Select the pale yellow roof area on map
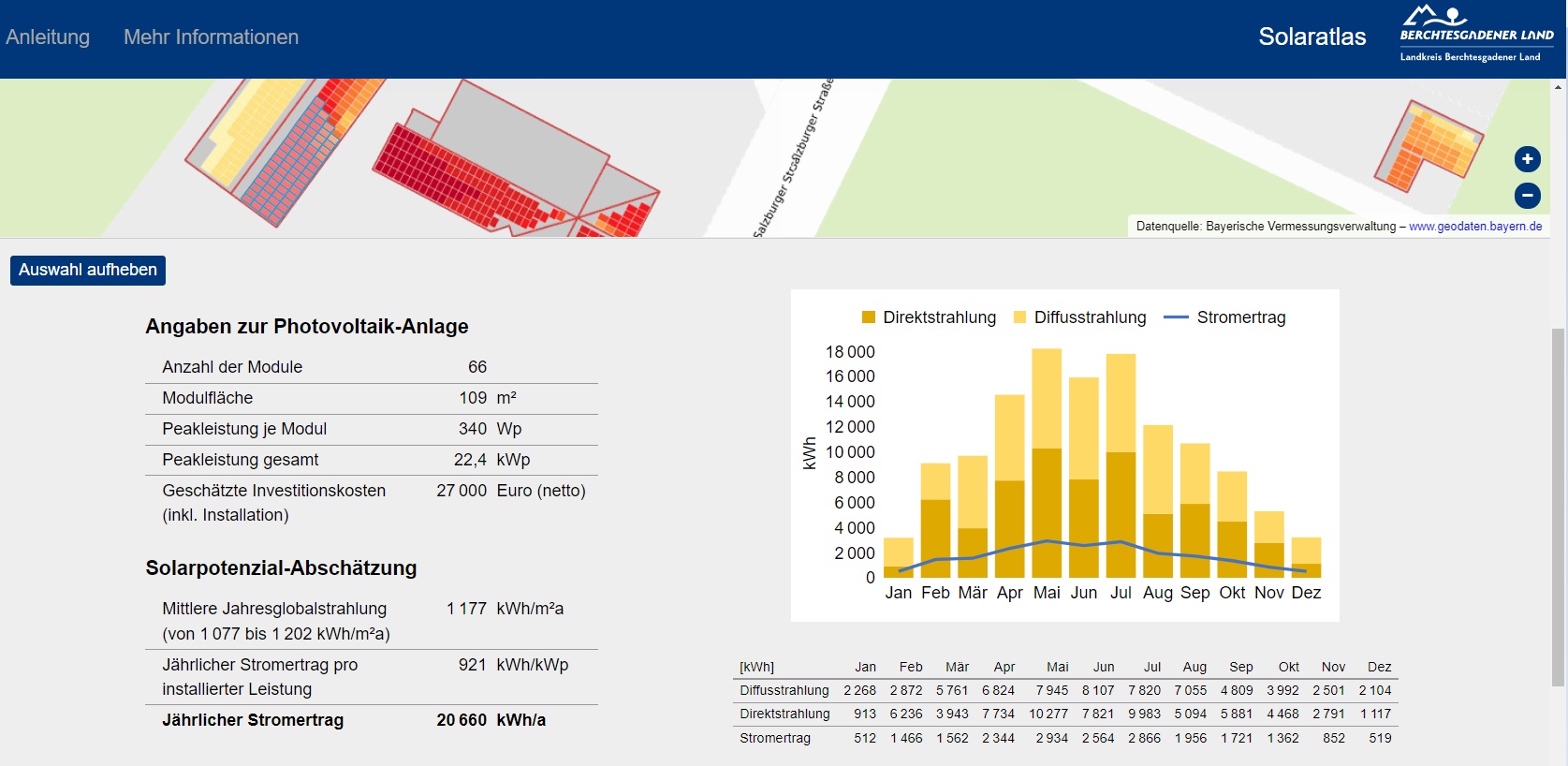 coord(245,131)
